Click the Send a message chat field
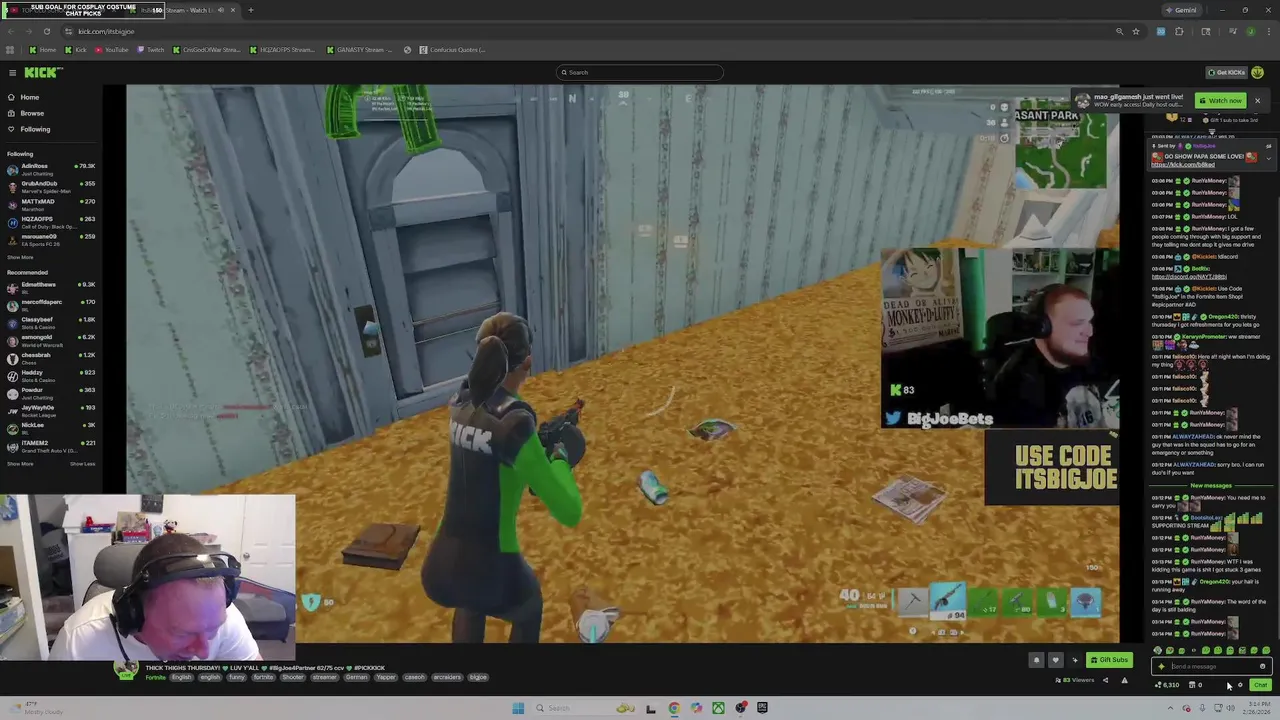The width and height of the screenshot is (1280, 720). [x=1211, y=666]
